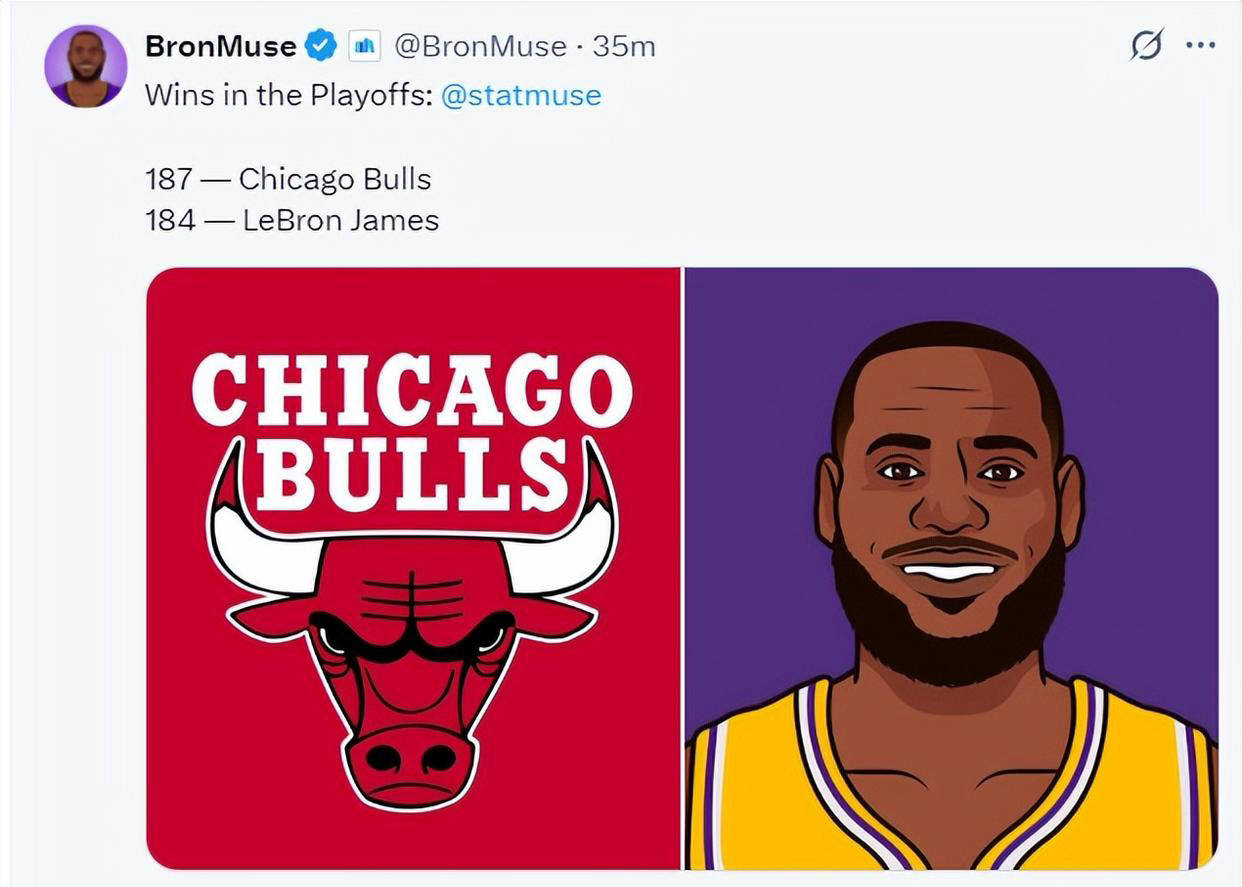The height and width of the screenshot is (887, 1242).
Task: Open the BronMuse profile avatar
Action: tap(86, 66)
